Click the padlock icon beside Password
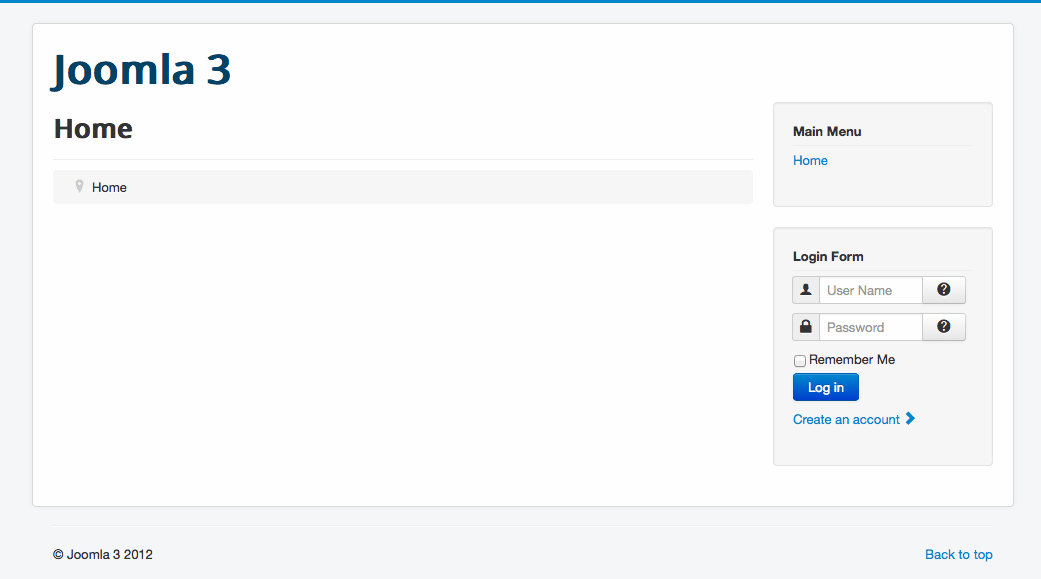The width and height of the screenshot is (1041, 579). [x=806, y=327]
